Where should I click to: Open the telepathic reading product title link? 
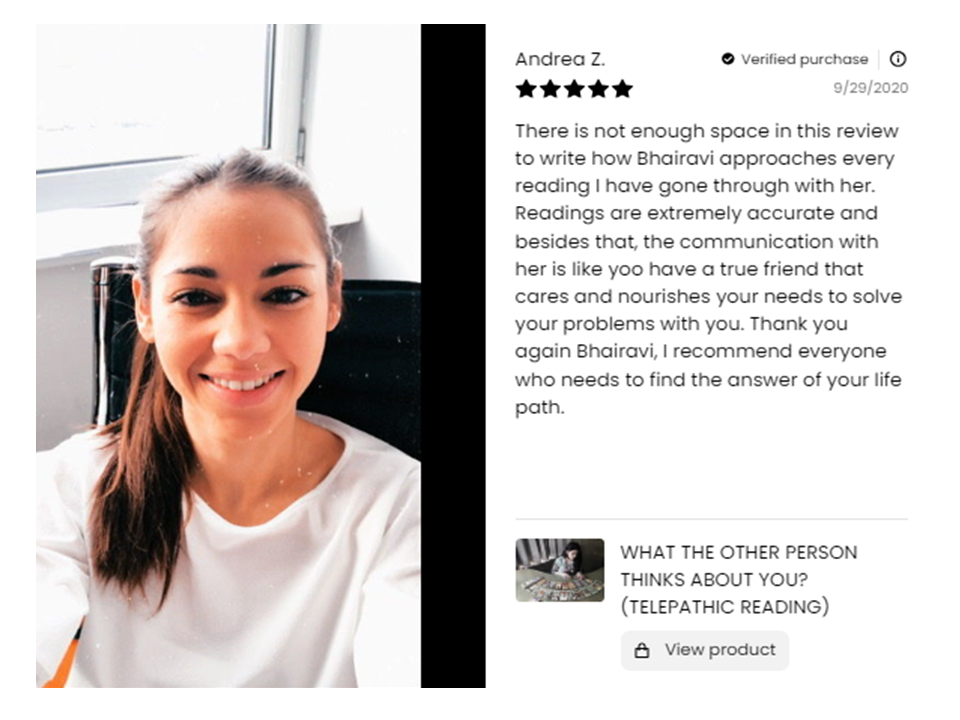[738, 579]
